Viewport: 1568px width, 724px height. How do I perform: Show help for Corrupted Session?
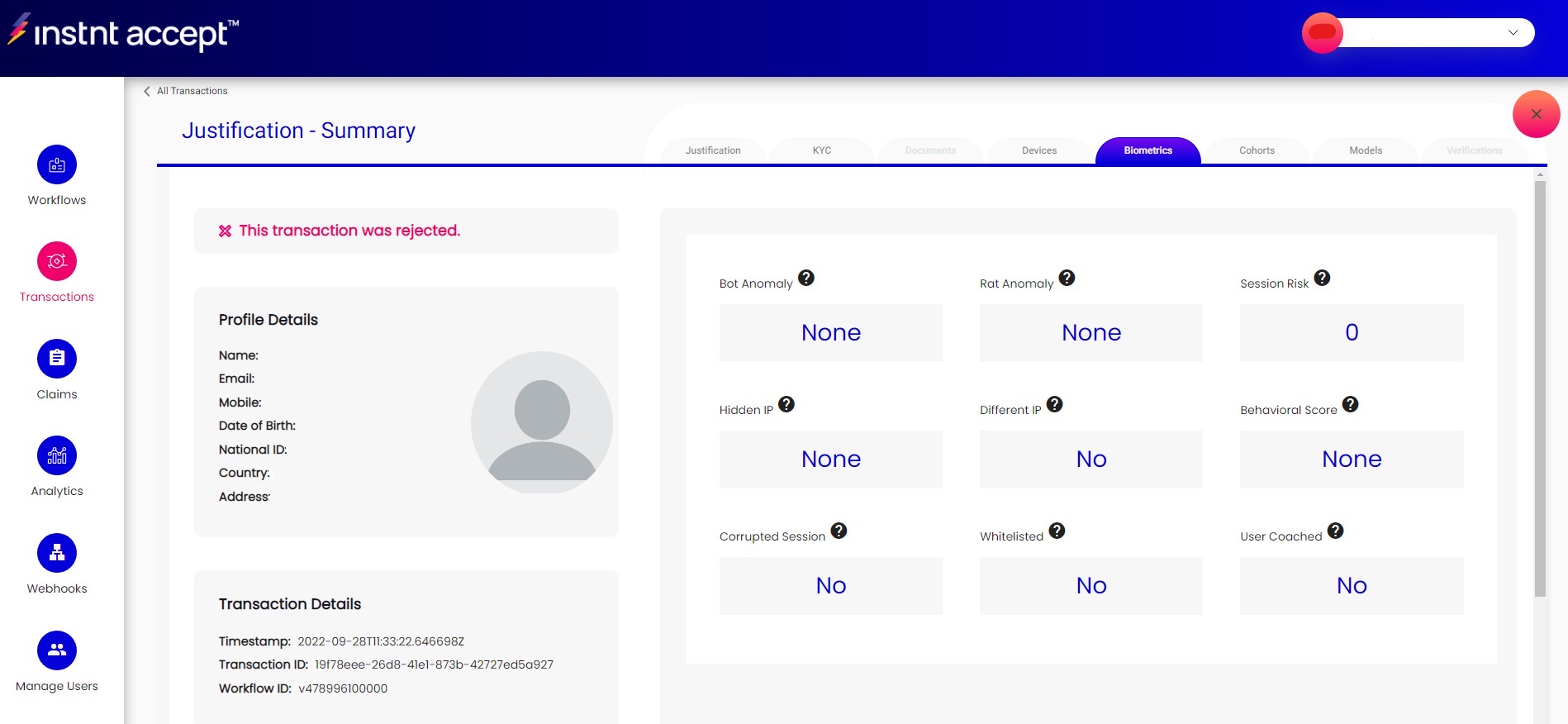click(839, 531)
